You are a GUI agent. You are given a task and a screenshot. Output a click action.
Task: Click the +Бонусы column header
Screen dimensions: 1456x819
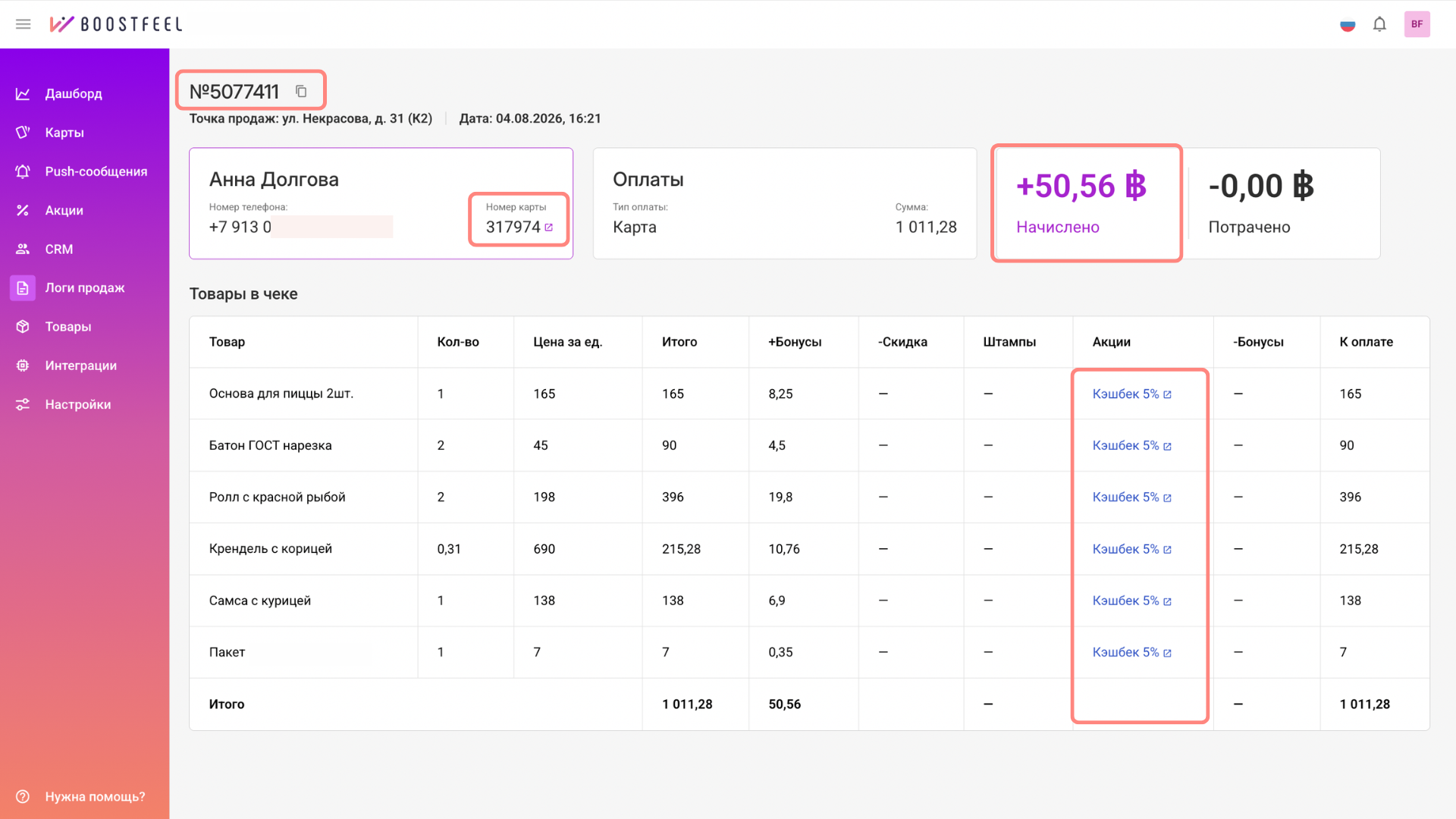(795, 342)
